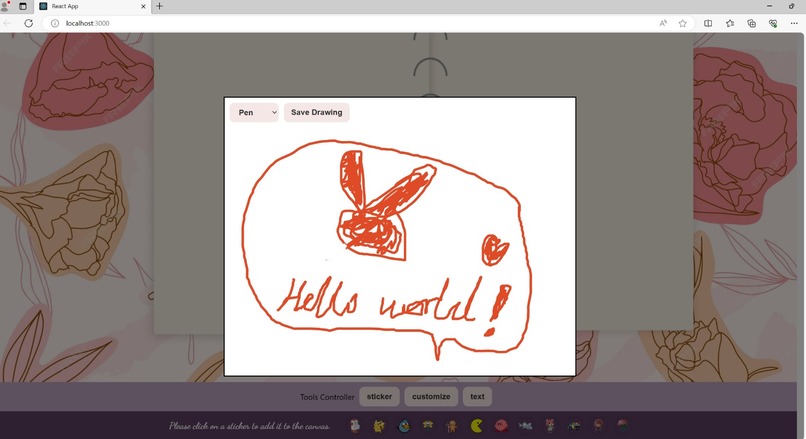Screen dimensions: 806x439
Task: View site information for localhost
Action: click(x=55, y=23)
